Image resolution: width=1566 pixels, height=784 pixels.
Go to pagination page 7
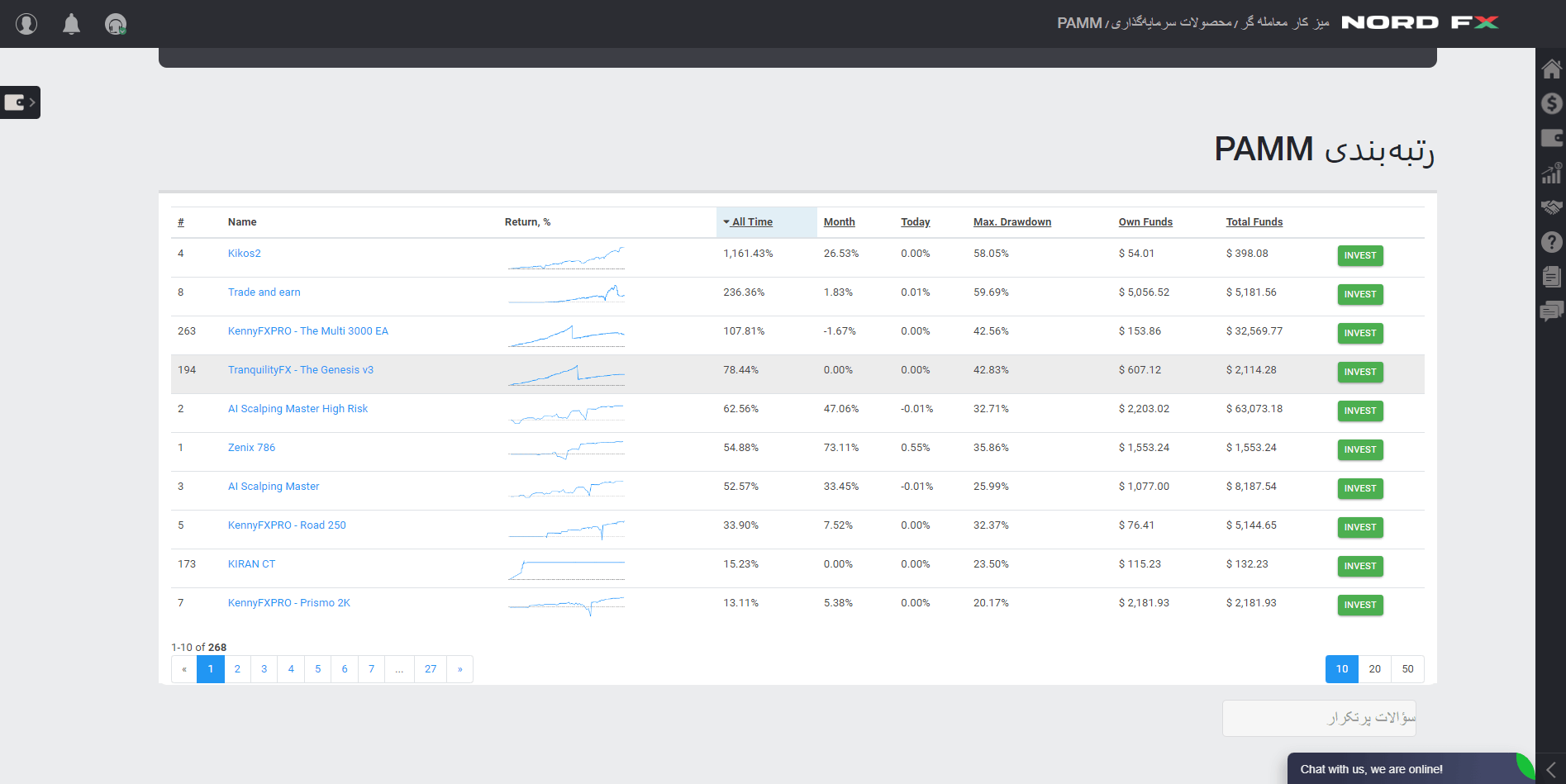point(372,669)
